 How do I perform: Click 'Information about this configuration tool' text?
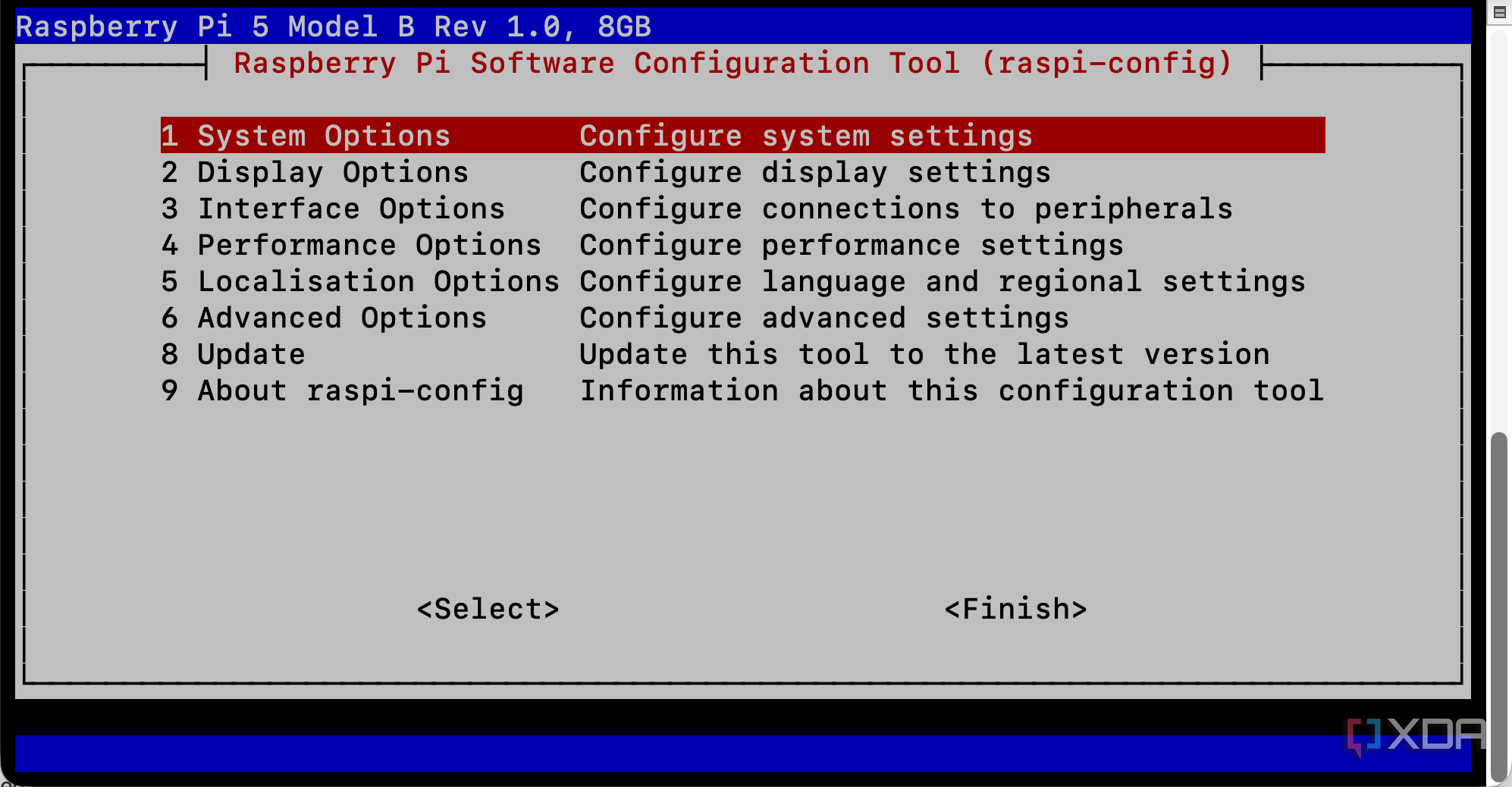point(952,391)
